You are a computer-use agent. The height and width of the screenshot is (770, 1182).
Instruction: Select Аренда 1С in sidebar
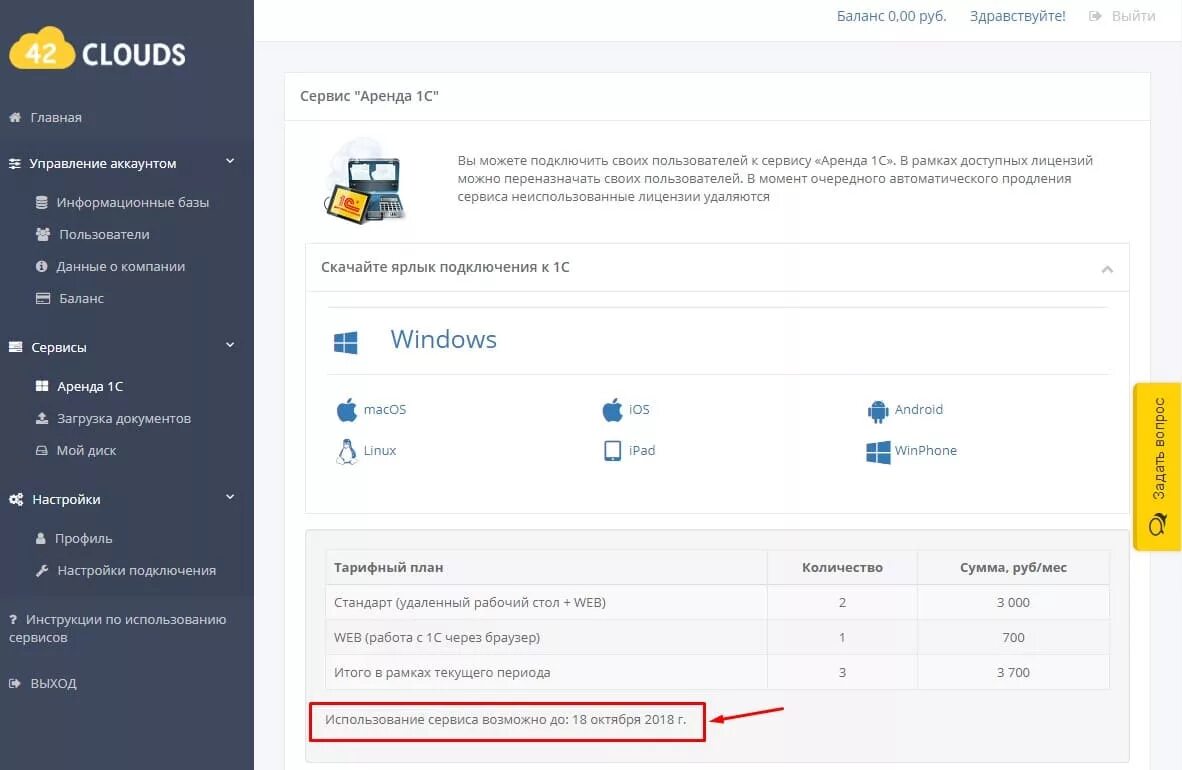(x=90, y=386)
